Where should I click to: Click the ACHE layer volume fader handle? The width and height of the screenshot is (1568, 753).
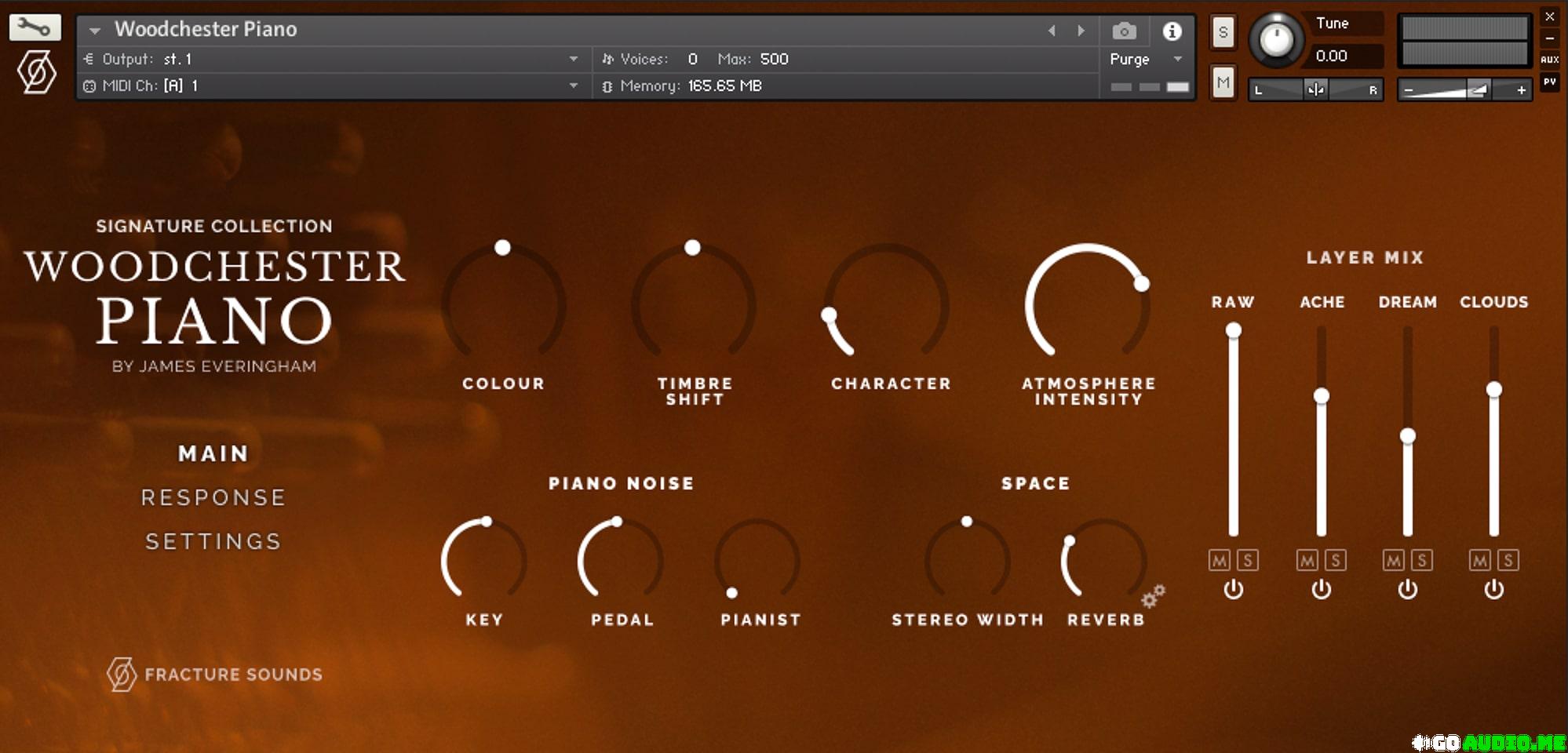pos(1322,395)
